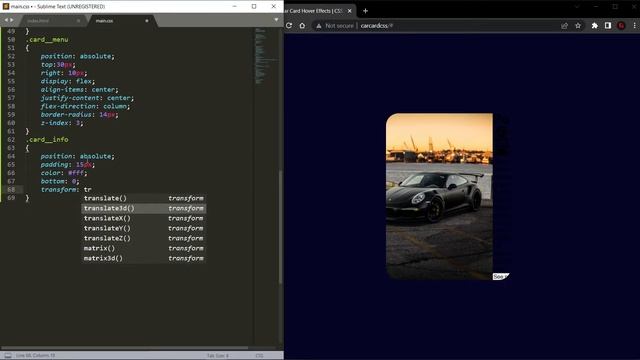Click 'flex-direction: column;' on line 58
Viewport: 640px width, 360px height.
(85, 106)
